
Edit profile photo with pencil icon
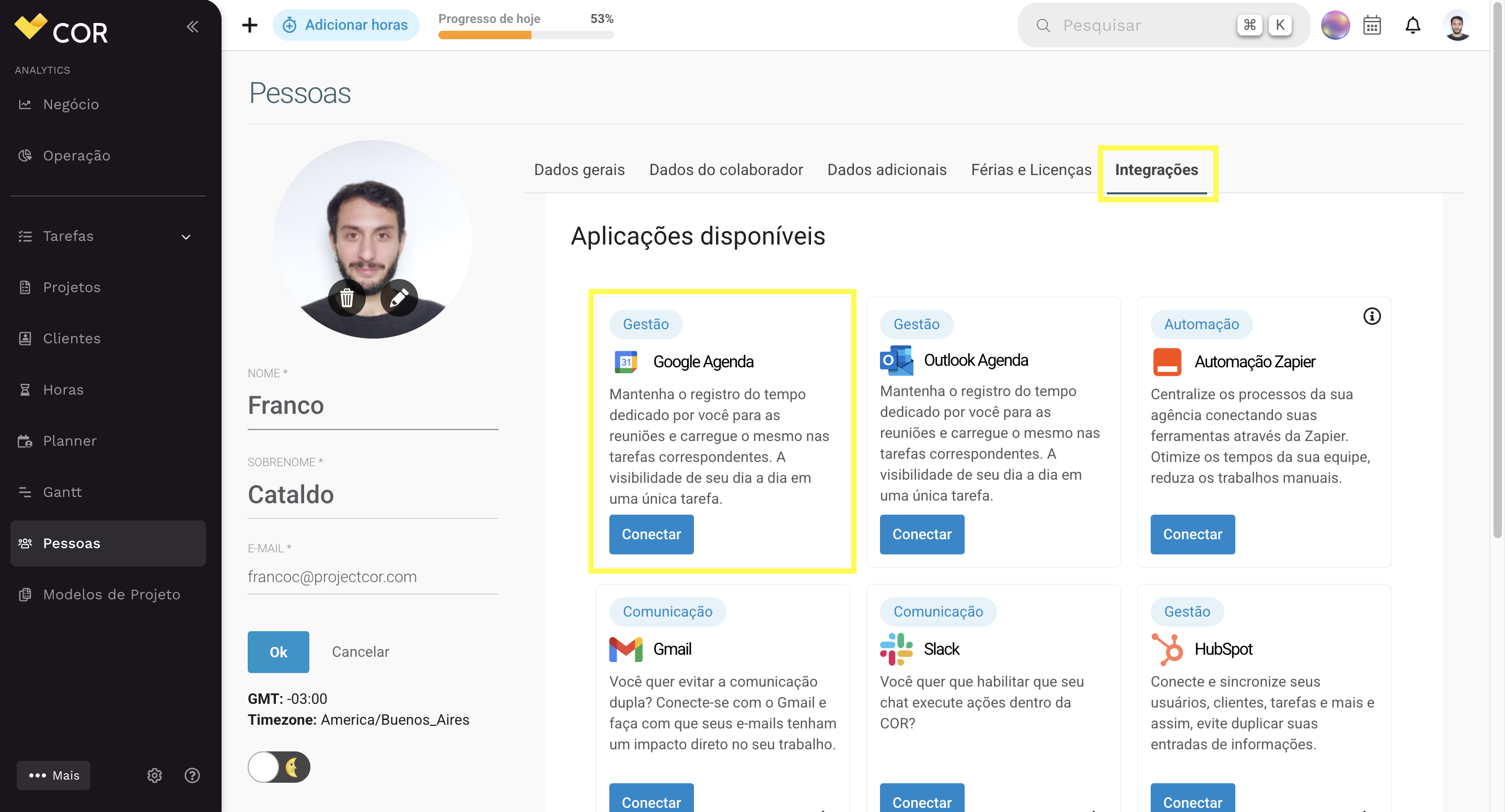pos(399,298)
